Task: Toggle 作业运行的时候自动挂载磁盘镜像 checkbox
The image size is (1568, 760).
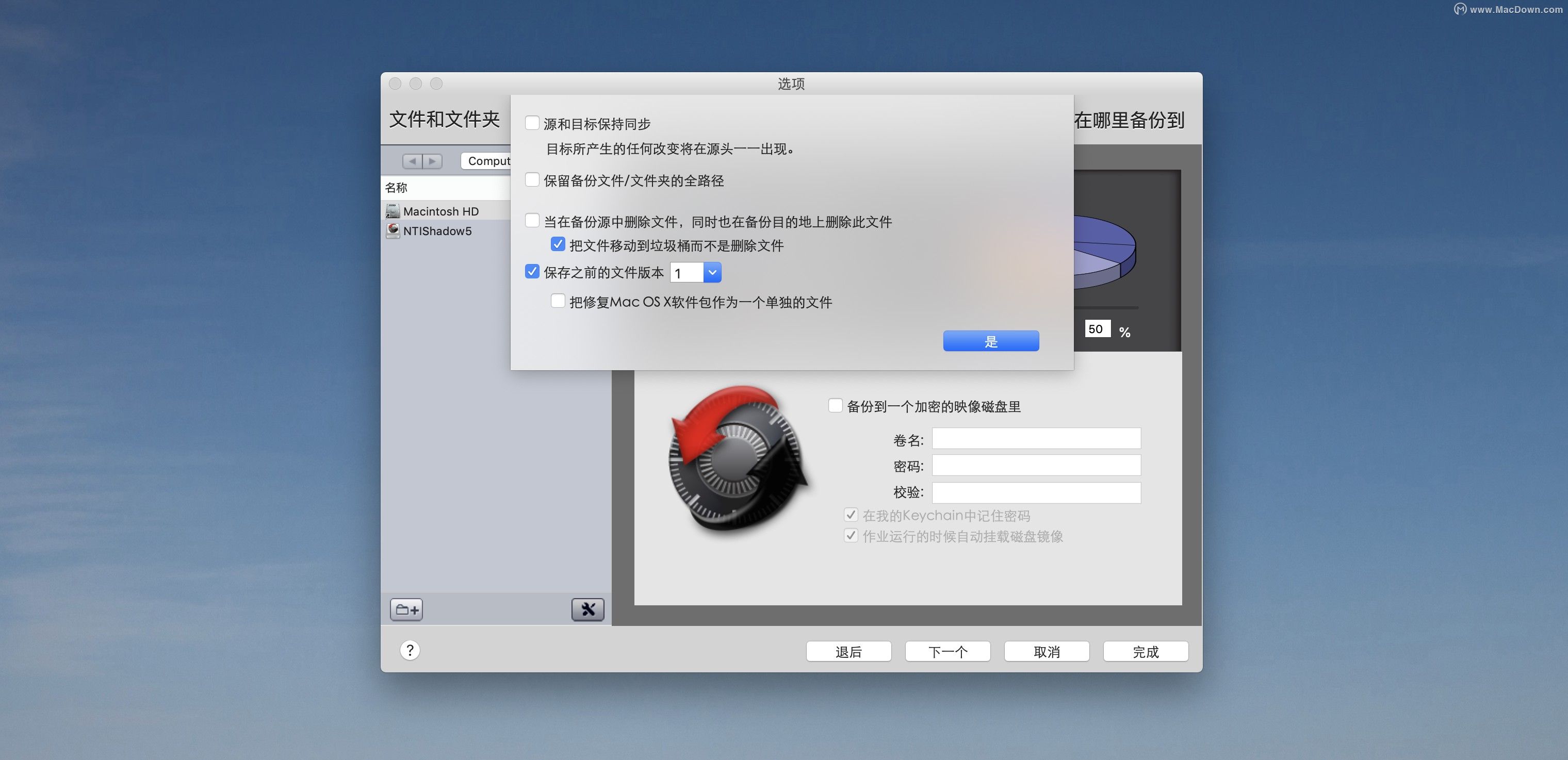Action: coord(851,536)
